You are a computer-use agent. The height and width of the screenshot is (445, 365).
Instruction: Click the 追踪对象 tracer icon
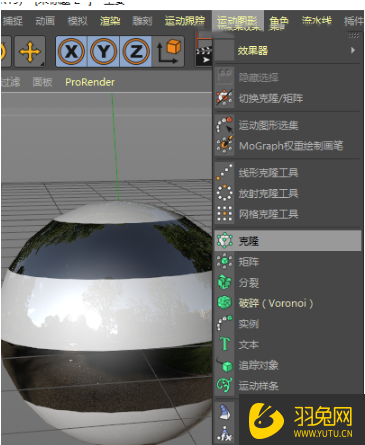(x=225, y=365)
